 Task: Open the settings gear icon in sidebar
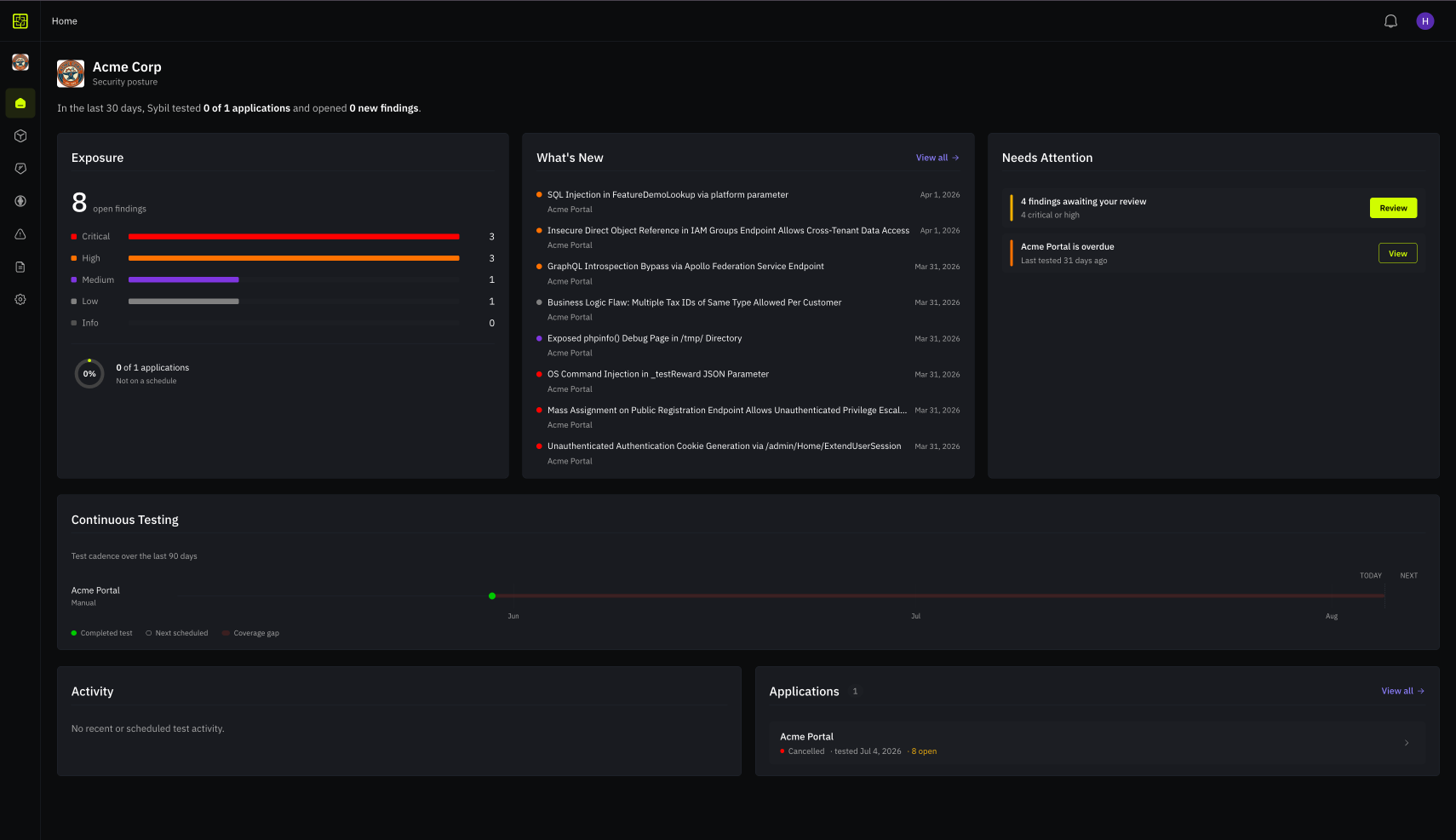(20, 299)
